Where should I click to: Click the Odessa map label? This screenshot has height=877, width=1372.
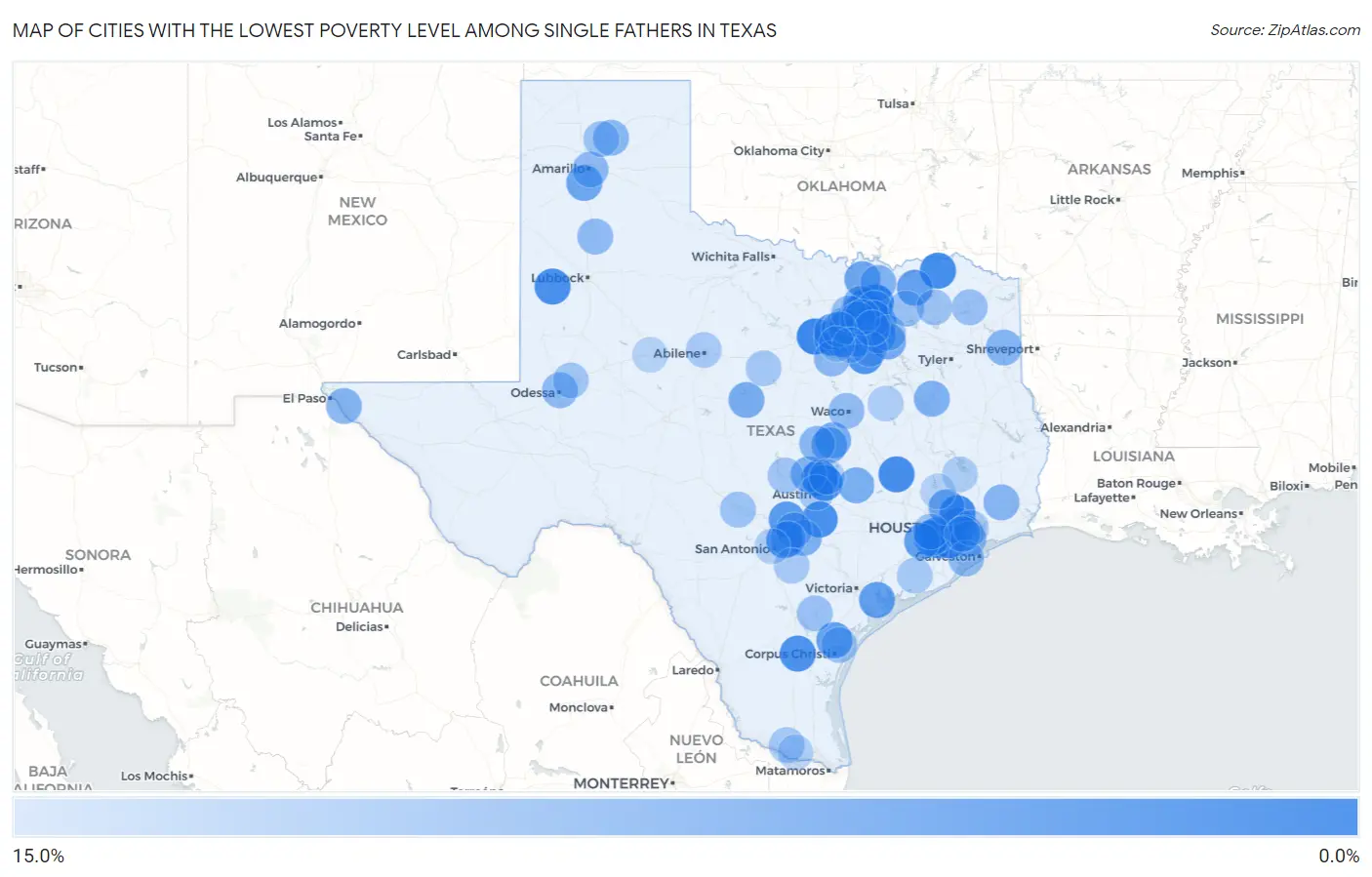tap(533, 393)
